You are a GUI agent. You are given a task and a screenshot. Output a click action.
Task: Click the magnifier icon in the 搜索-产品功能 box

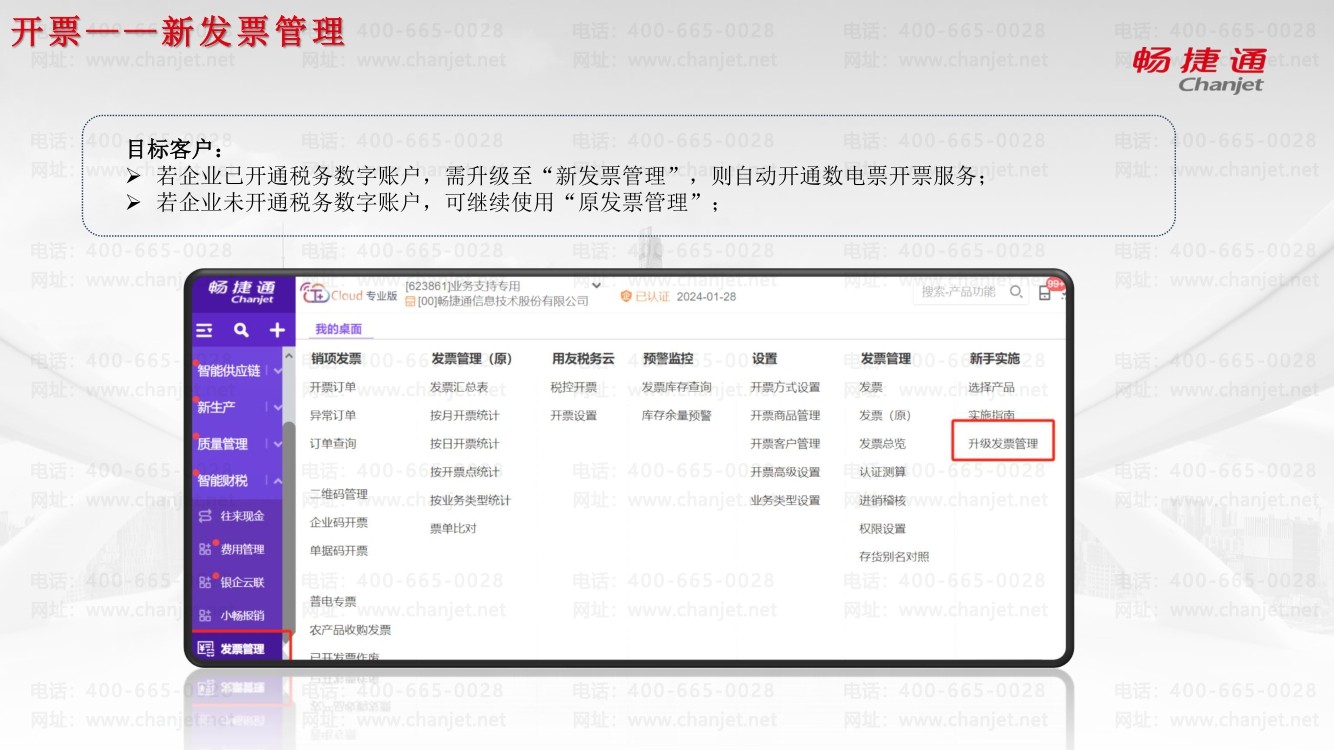point(1016,292)
